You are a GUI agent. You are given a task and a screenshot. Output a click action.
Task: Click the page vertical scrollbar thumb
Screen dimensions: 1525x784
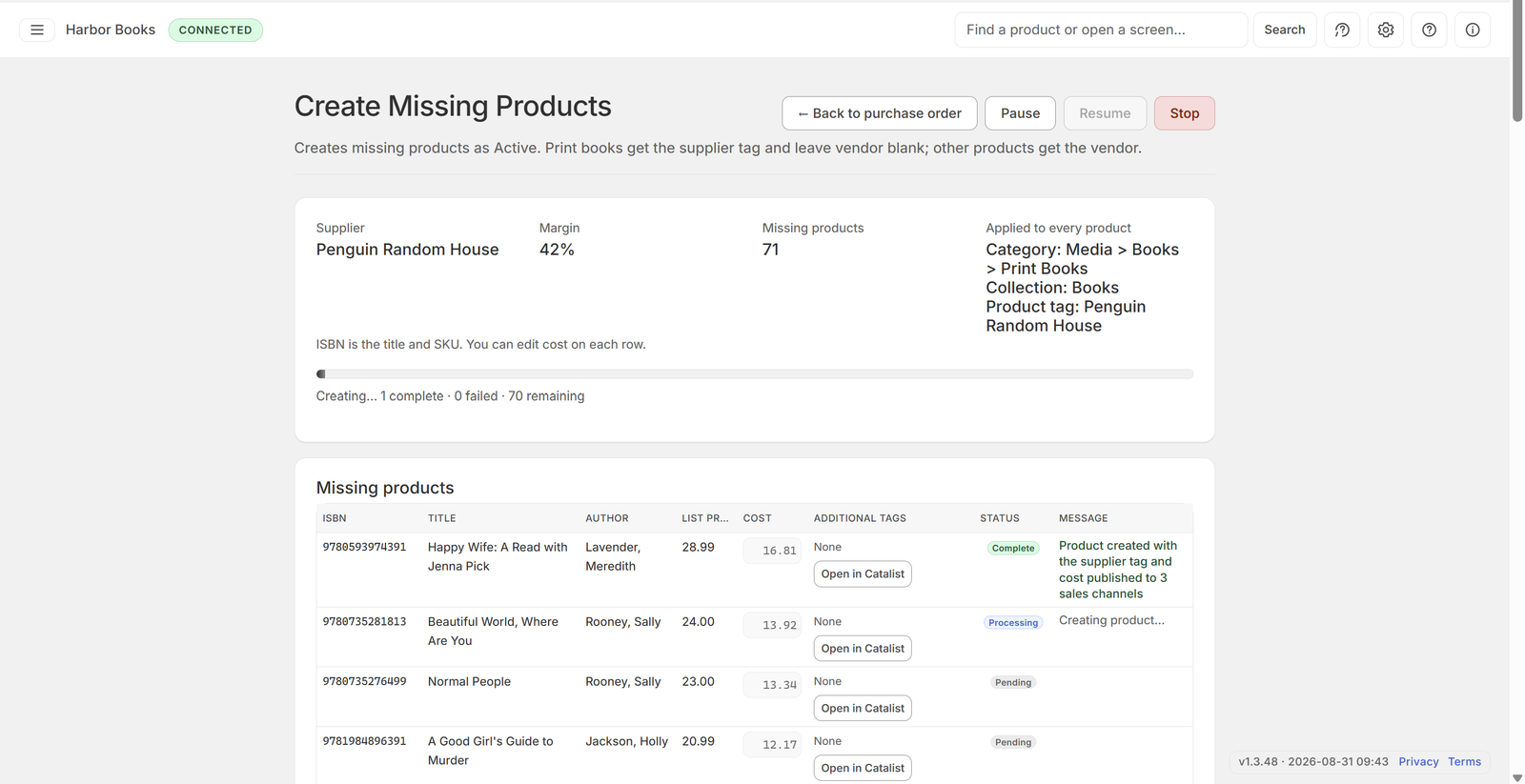pyautogui.click(x=1517, y=62)
